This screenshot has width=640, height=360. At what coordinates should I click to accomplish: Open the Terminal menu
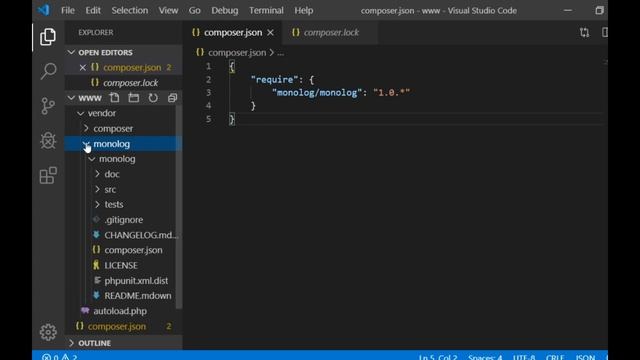tap(266, 10)
